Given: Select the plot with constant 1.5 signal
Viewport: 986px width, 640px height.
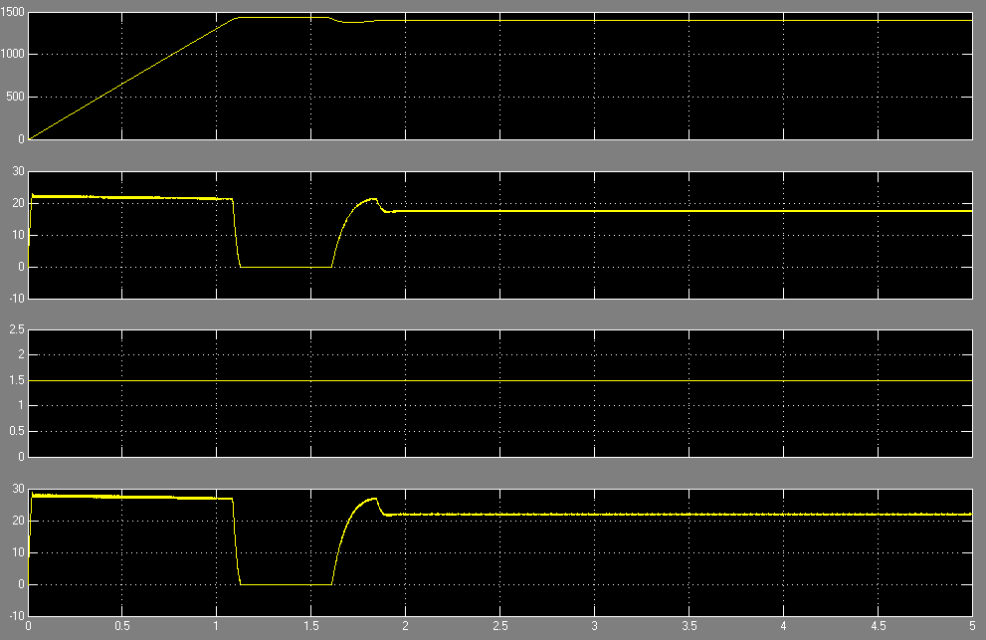Looking at the screenshot, I should [x=500, y=393].
